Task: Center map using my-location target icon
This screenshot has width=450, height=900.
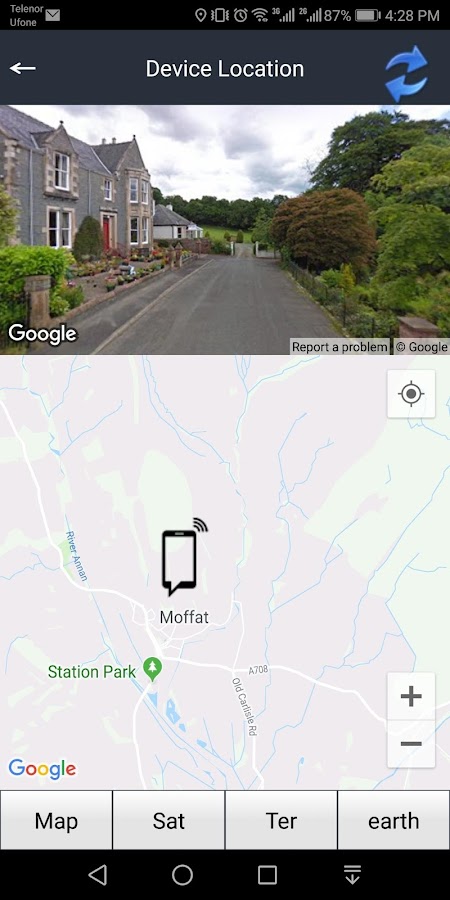Action: (411, 394)
